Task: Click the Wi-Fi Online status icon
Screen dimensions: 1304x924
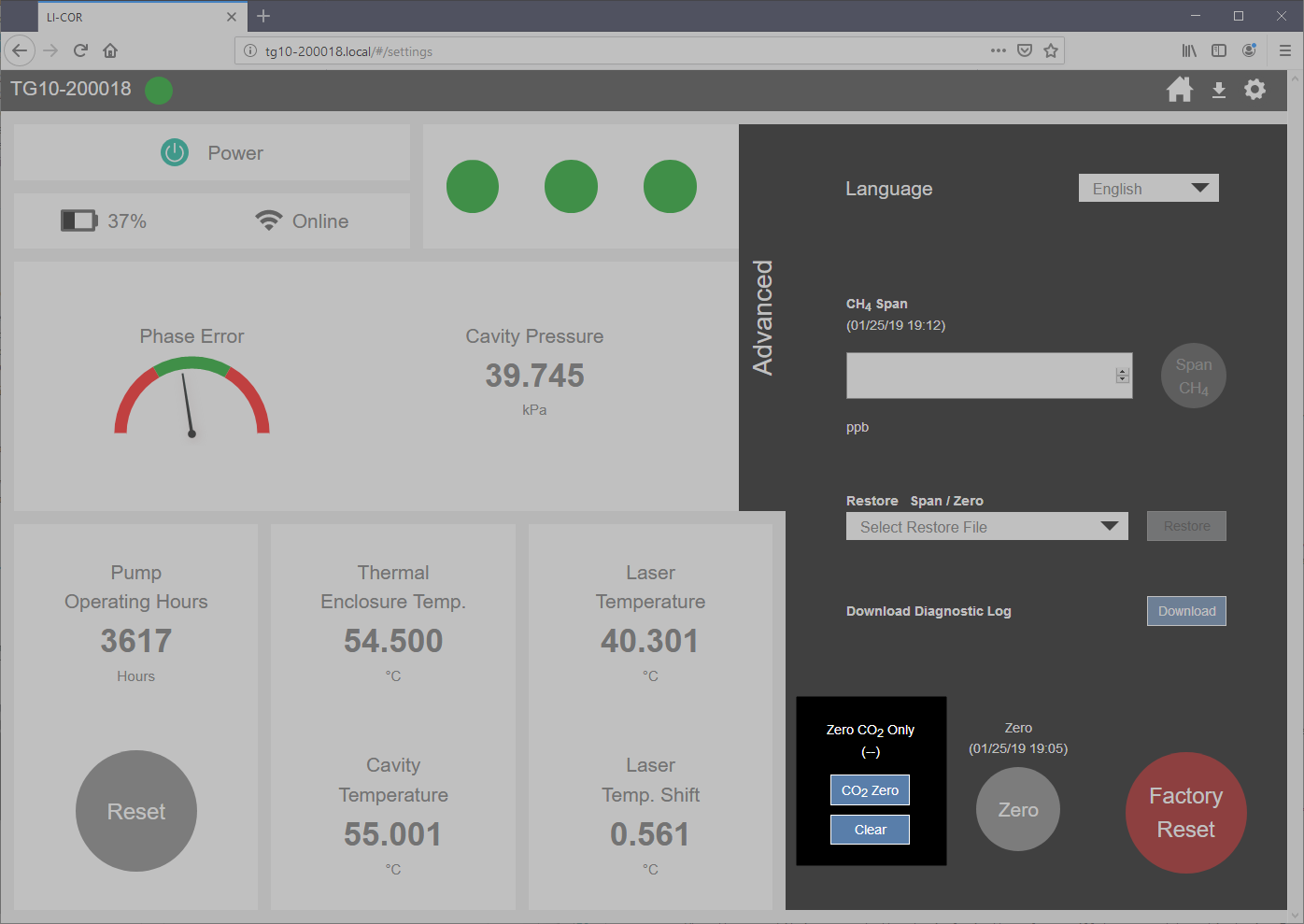Action: pos(268,220)
